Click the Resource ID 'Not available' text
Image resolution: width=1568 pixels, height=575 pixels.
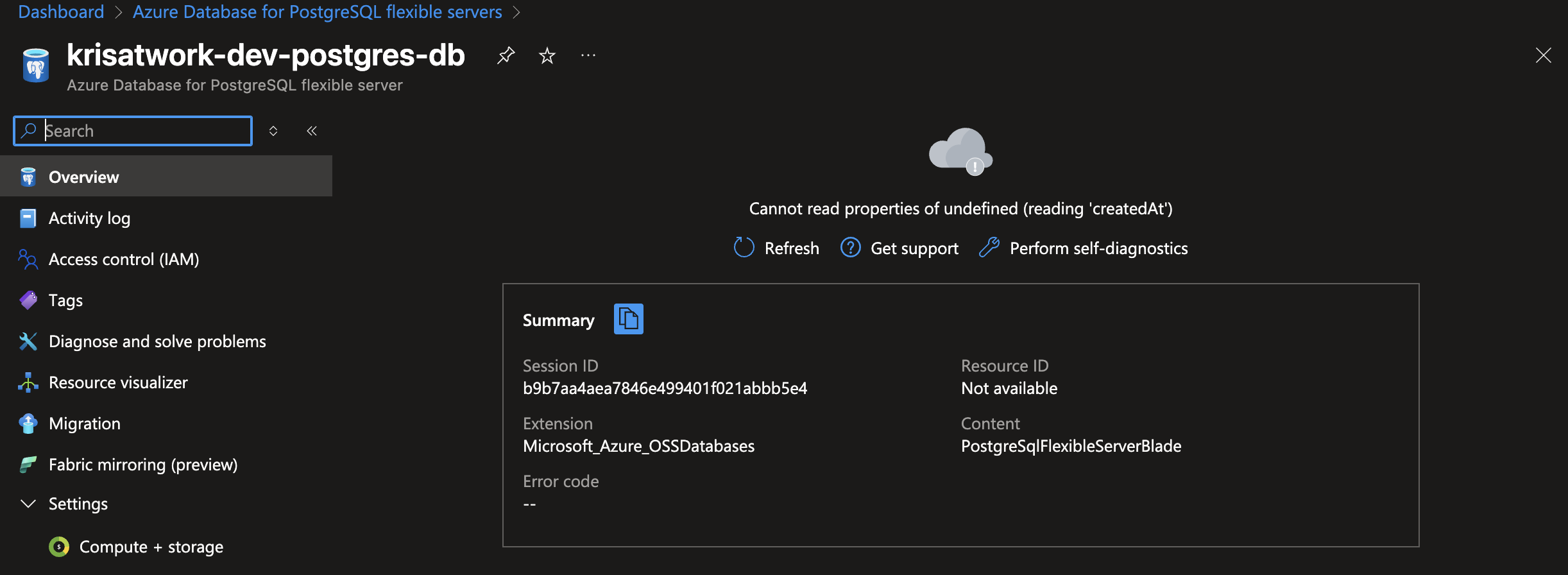(x=1009, y=388)
